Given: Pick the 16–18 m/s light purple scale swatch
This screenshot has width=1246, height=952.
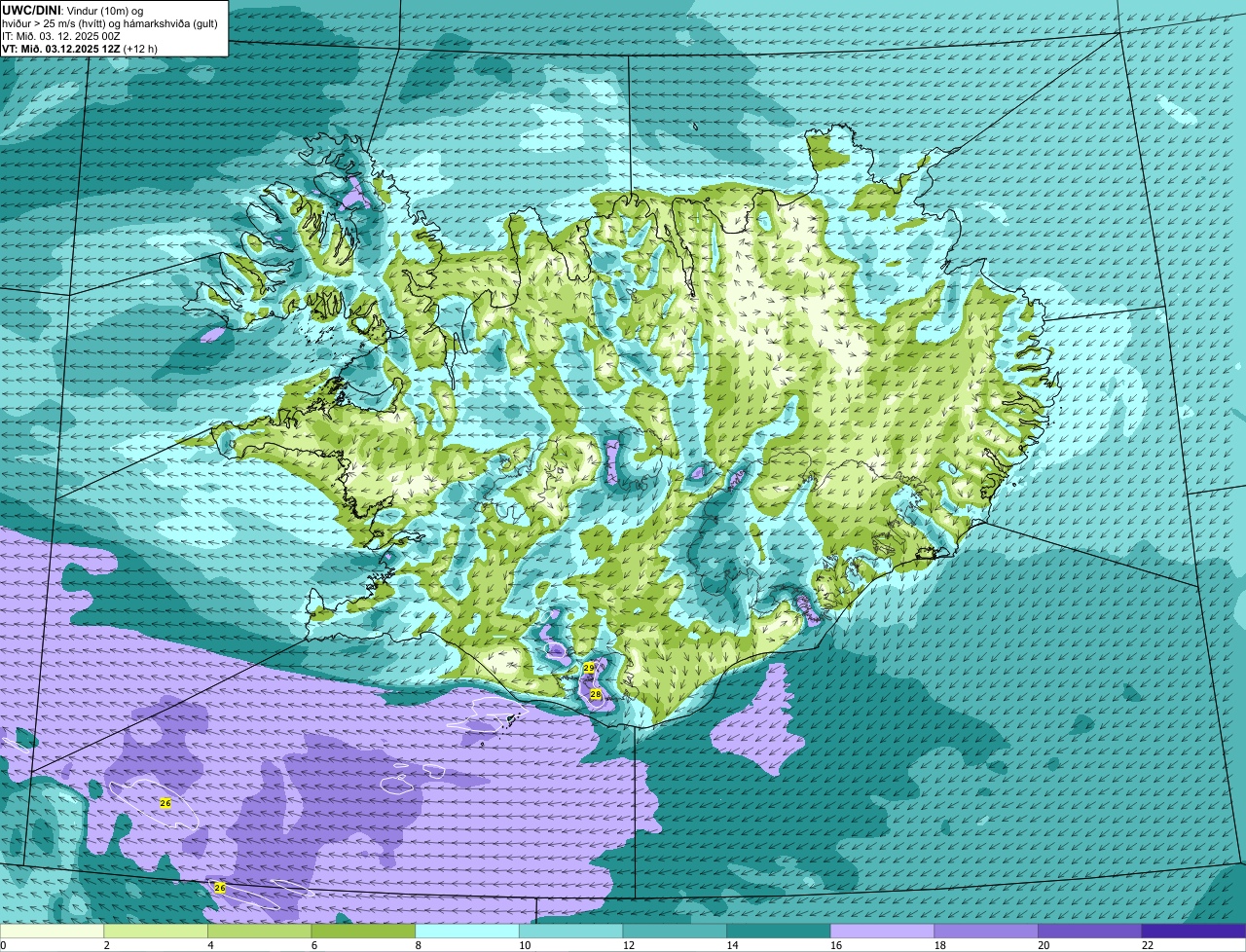Looking at the screenshot, I should 882,931.
